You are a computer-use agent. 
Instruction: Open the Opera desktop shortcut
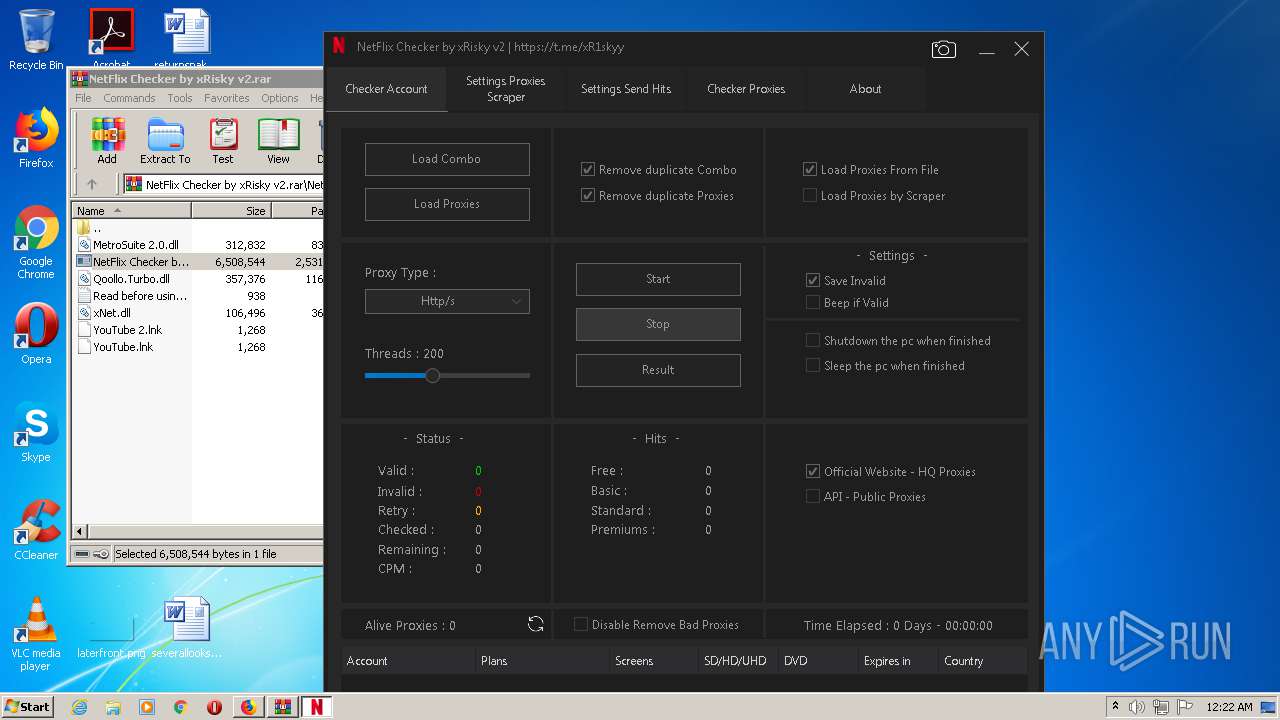point(36,334)
